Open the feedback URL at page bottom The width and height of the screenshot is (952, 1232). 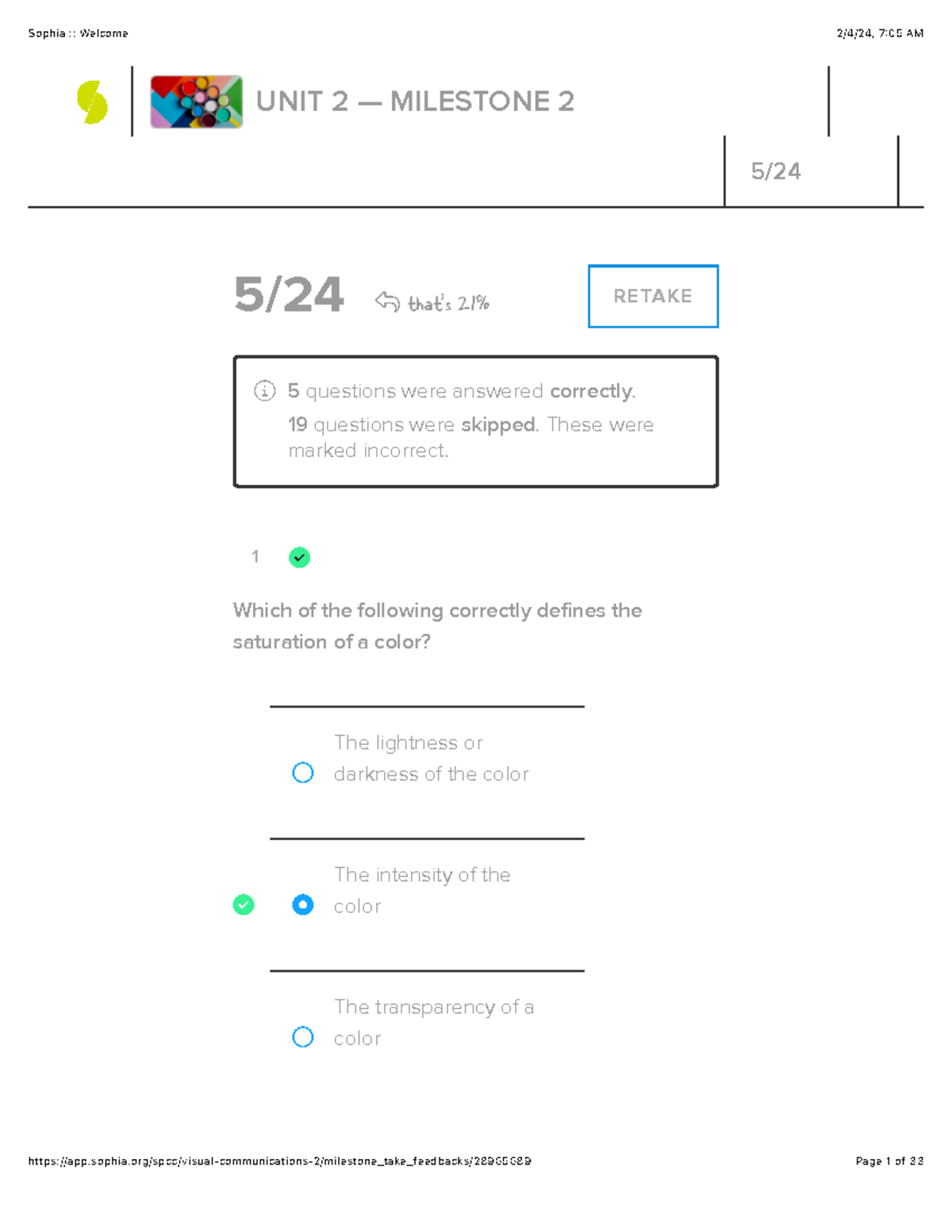279,1160
